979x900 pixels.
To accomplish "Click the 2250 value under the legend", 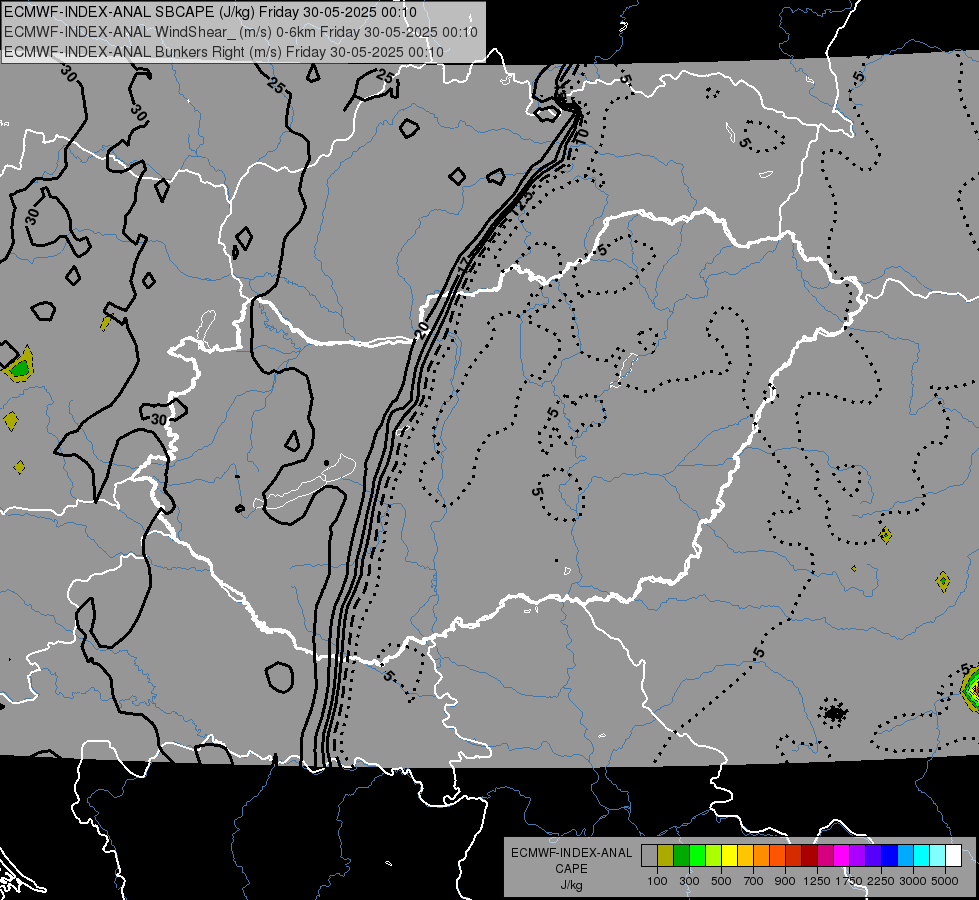I will pos(881,881).
